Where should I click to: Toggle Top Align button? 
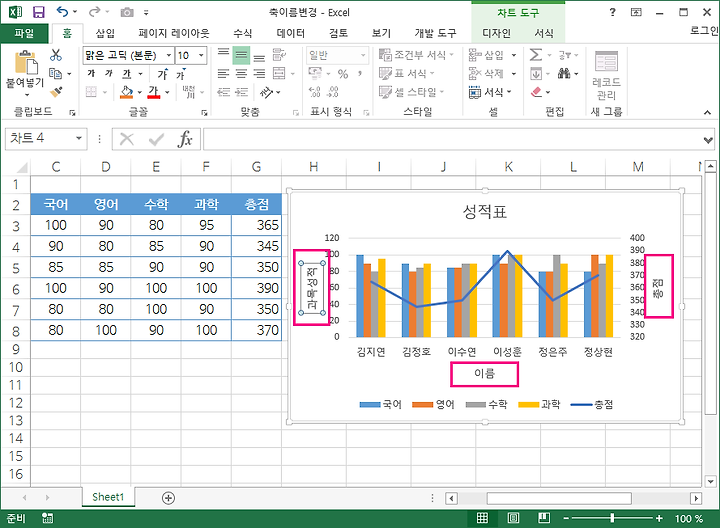point(223,55)
